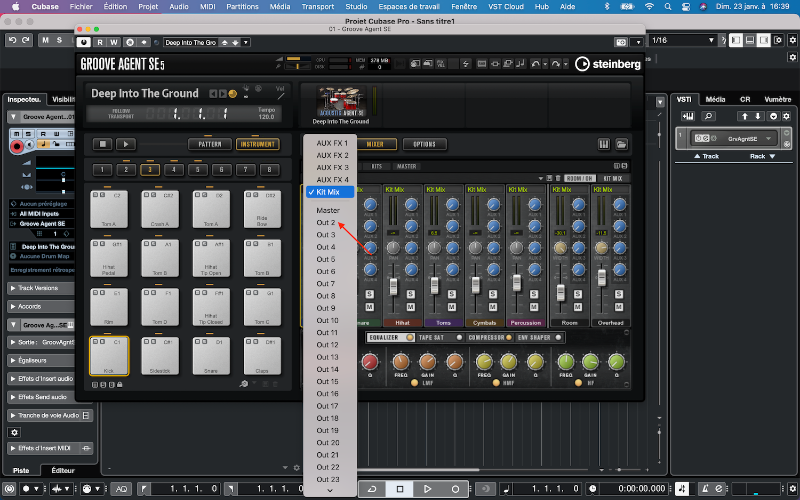Solo the Overhead mixer channel
This screenshot has height=500, width=800.
pos(619,294)
